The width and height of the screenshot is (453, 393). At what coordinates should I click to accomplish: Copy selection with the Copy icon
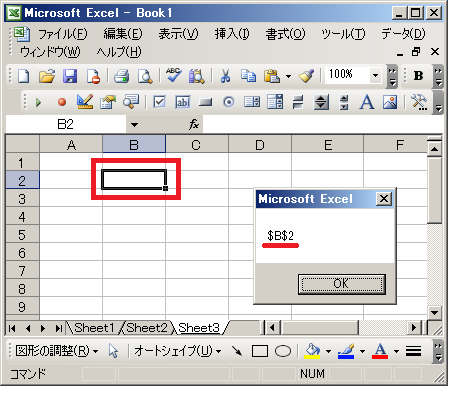pyautogui.click(x=248, y=76)
